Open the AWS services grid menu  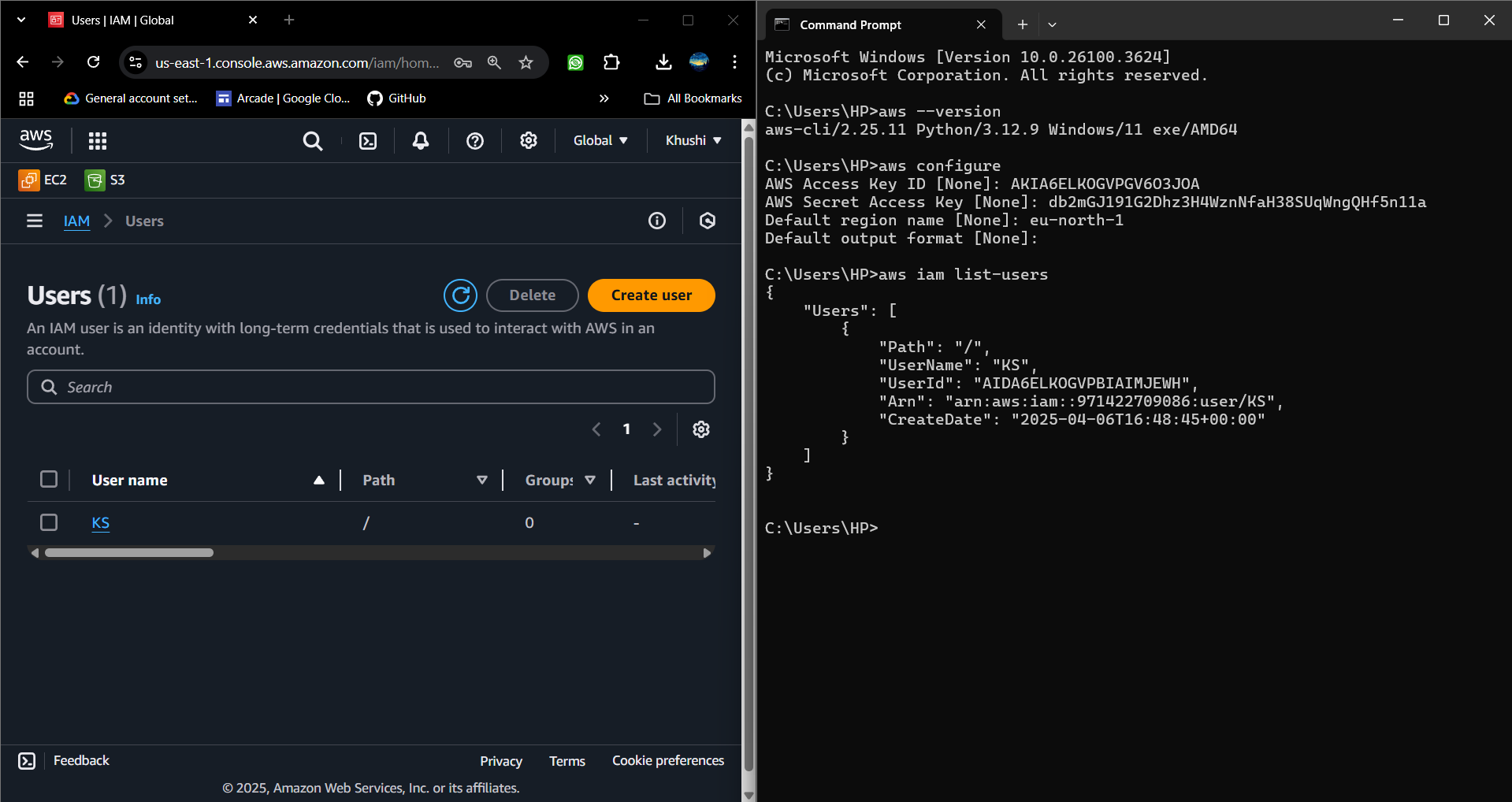[x=98, y=141]
